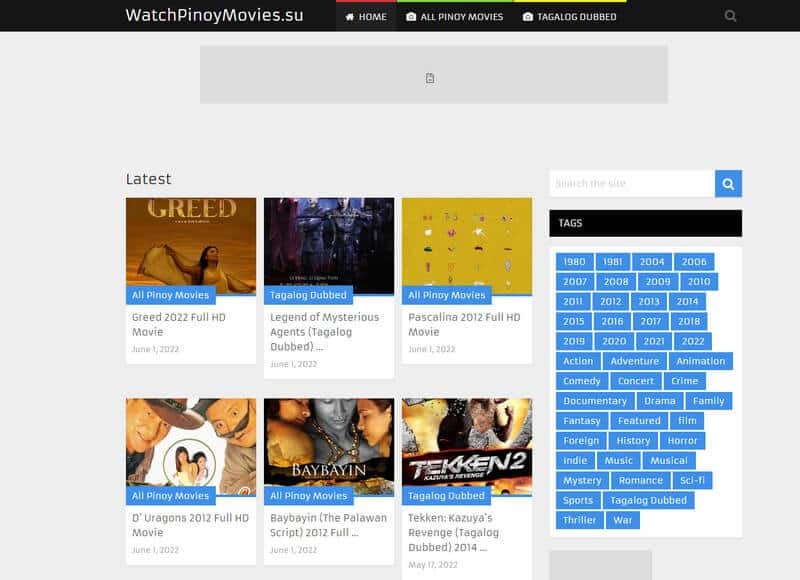The height and width of the screenshot is (580, 800).
Task: Filter by the Concert tag
Action: pos(636,381)
